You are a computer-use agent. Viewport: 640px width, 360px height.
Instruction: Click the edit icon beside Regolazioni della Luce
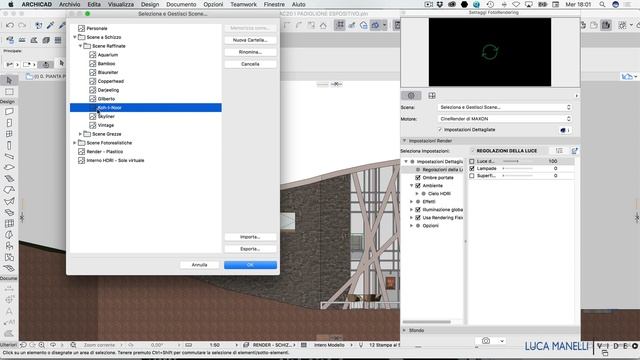point(574,151)
